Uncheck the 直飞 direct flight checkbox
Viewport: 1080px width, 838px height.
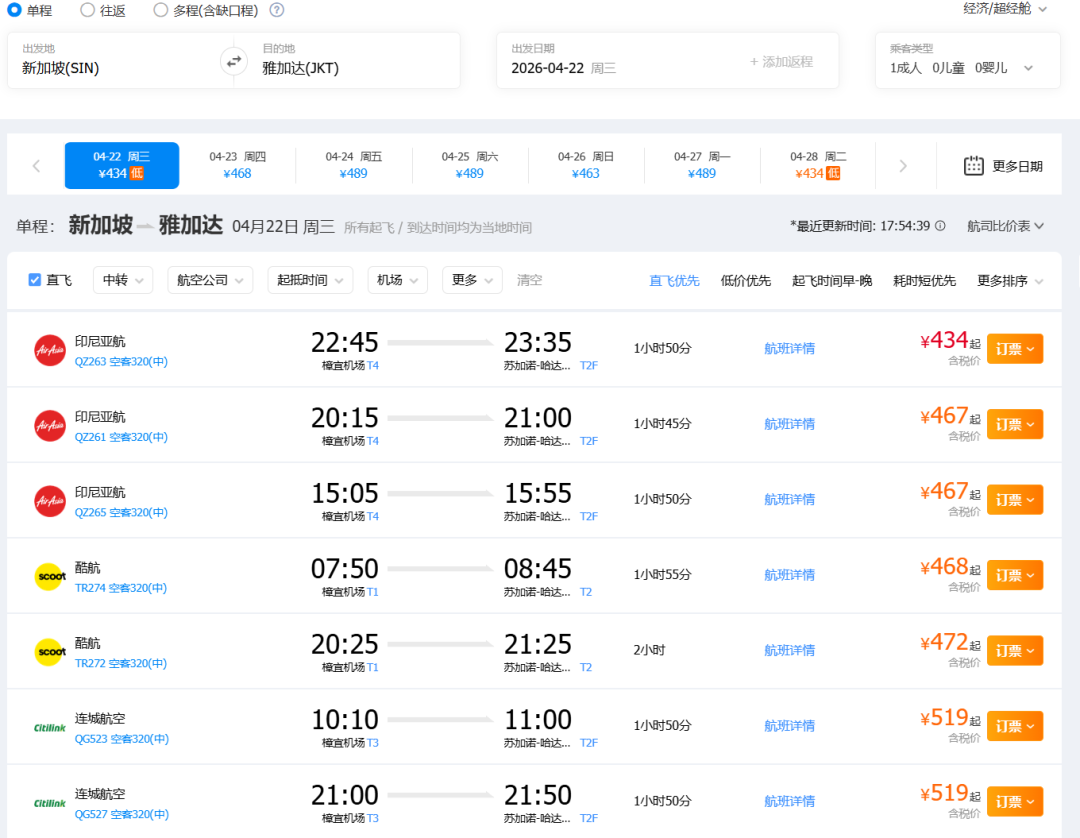[35, 280]
